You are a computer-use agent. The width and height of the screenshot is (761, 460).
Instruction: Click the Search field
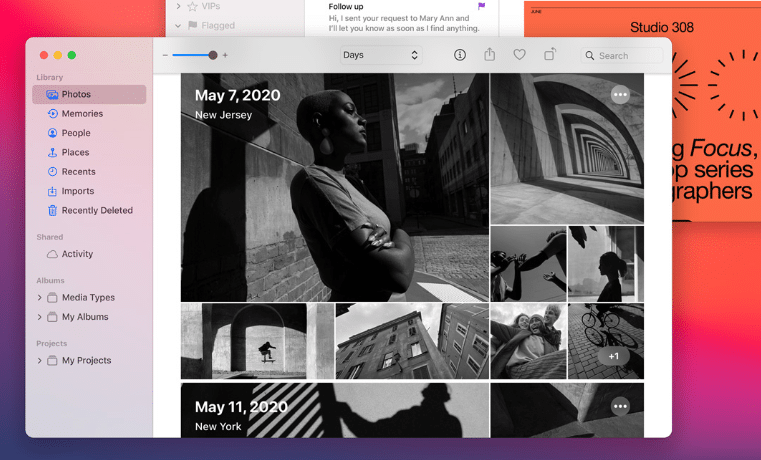[627, 56]
